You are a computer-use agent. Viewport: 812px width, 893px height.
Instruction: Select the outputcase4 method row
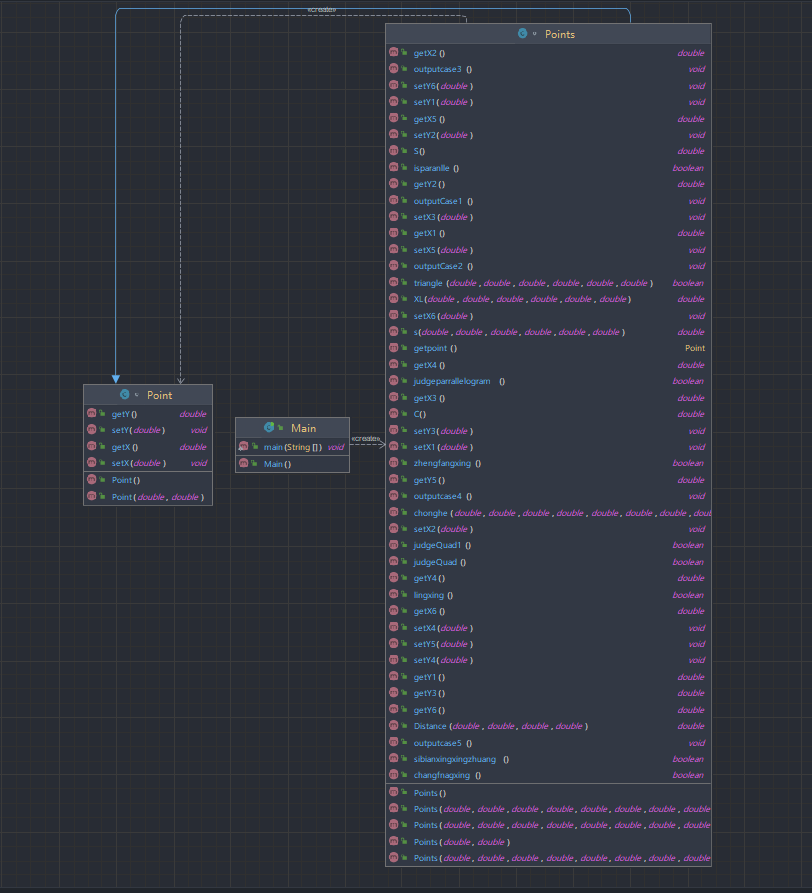548,496
